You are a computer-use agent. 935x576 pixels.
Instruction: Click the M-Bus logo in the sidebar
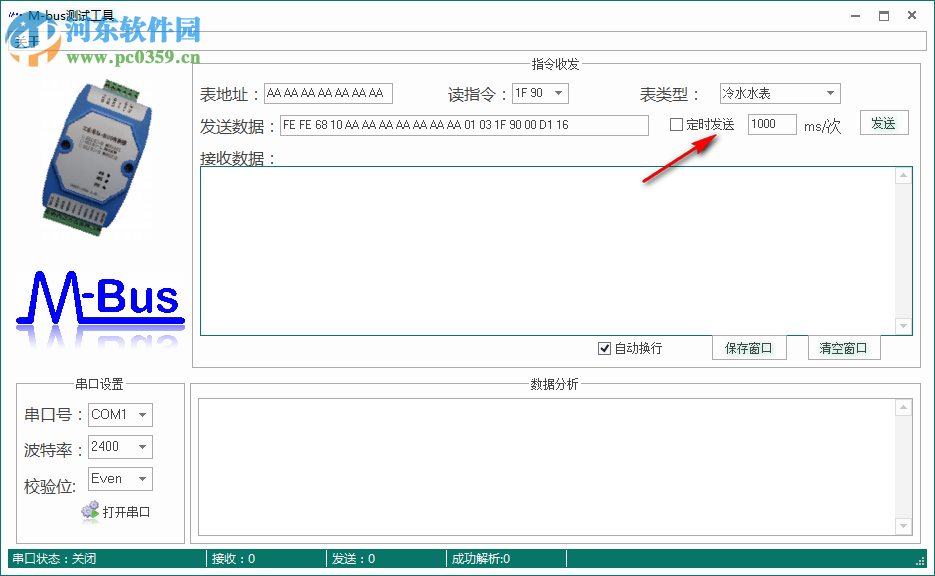(99, 295)
